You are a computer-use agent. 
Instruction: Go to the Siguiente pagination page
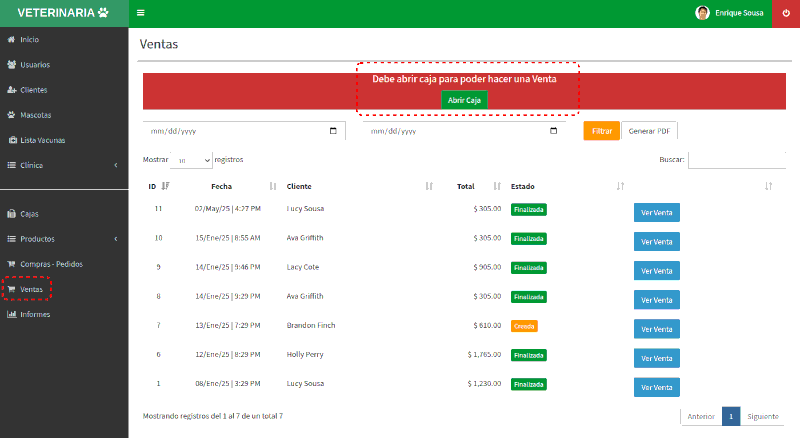click(x=762, y=417)
